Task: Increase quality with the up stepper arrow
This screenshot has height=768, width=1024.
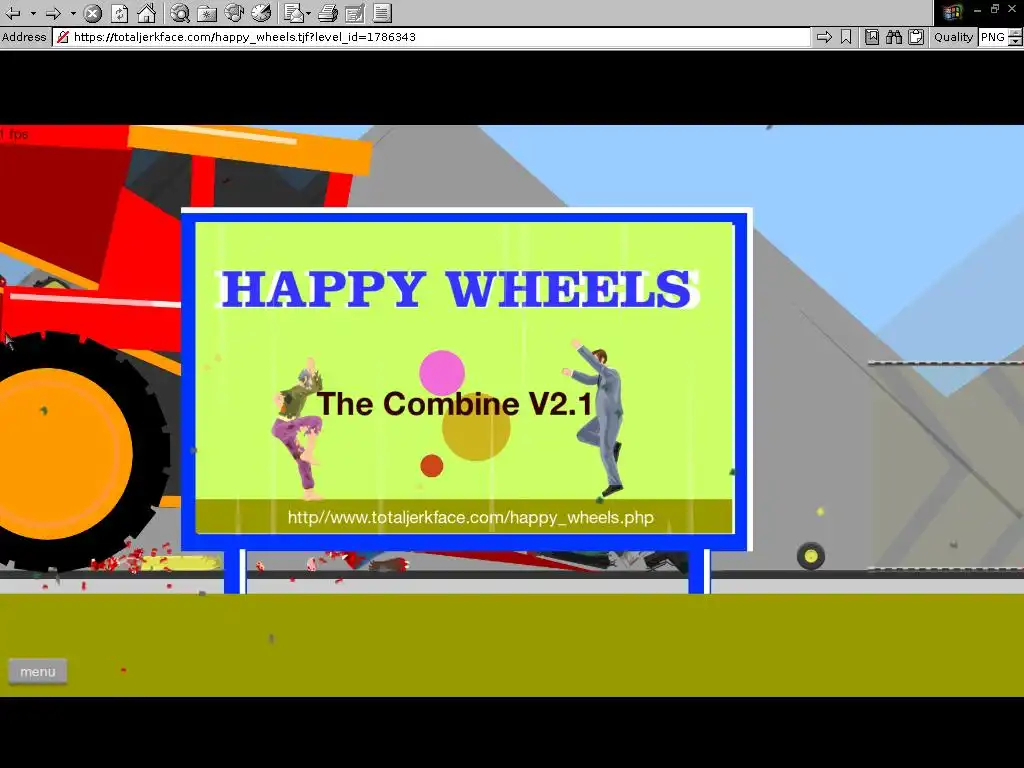Action: 1015,33
